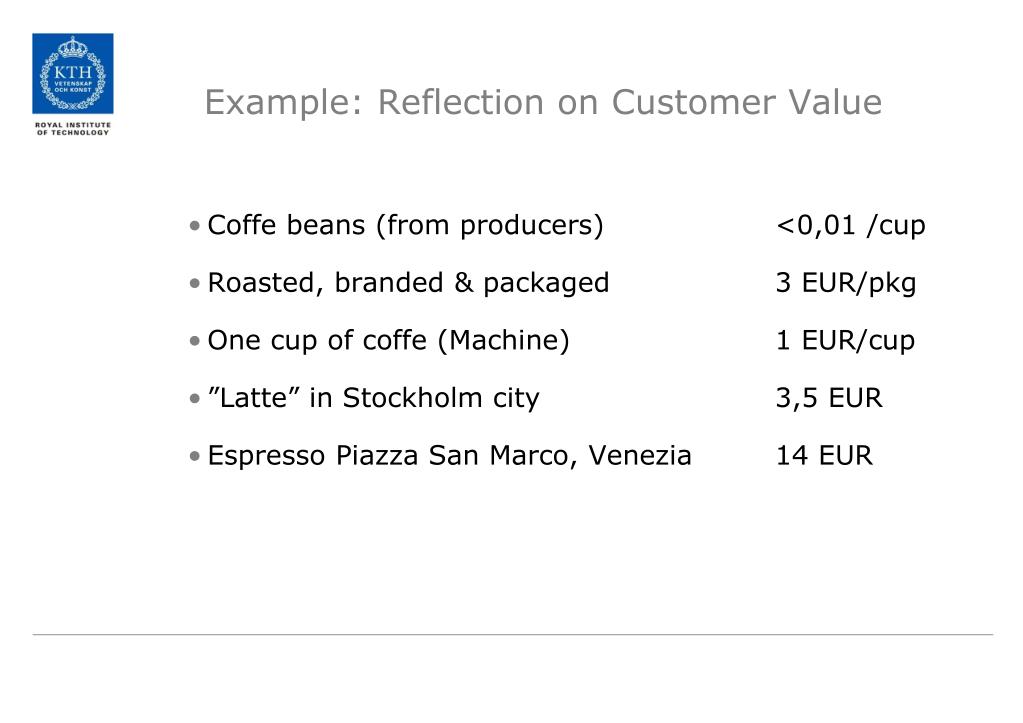Click the horizontal footer divider line
The width and height of the screenshot is (1023, 723).
(513, 634)
